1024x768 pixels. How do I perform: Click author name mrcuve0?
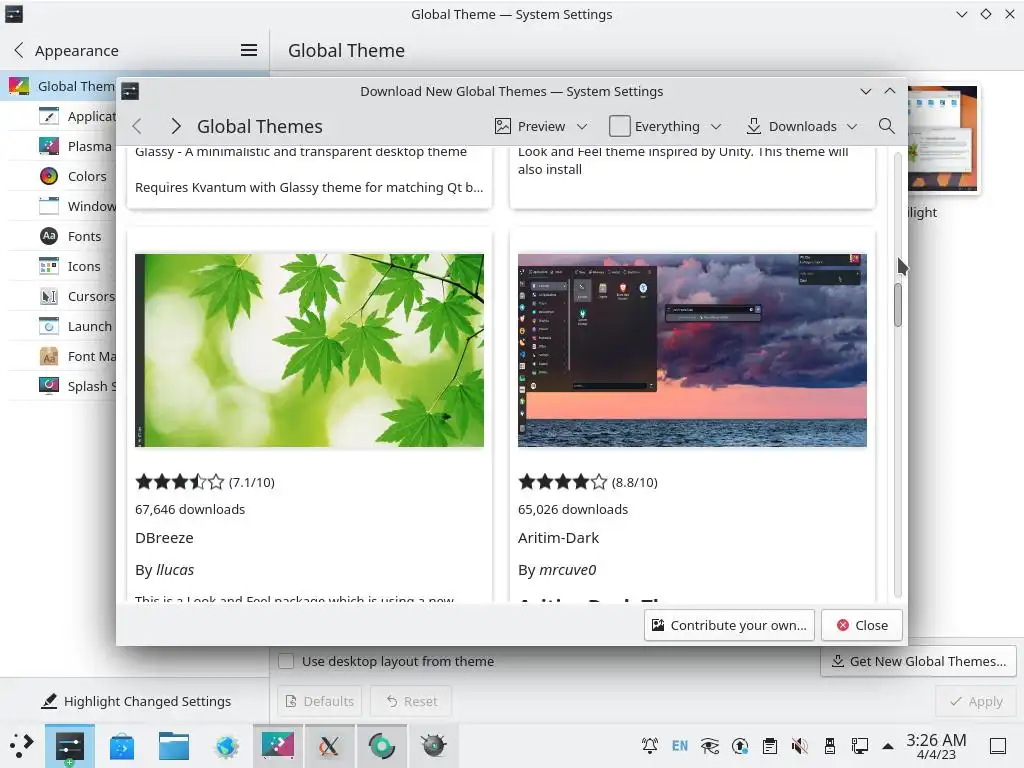(x=568, y=570)
